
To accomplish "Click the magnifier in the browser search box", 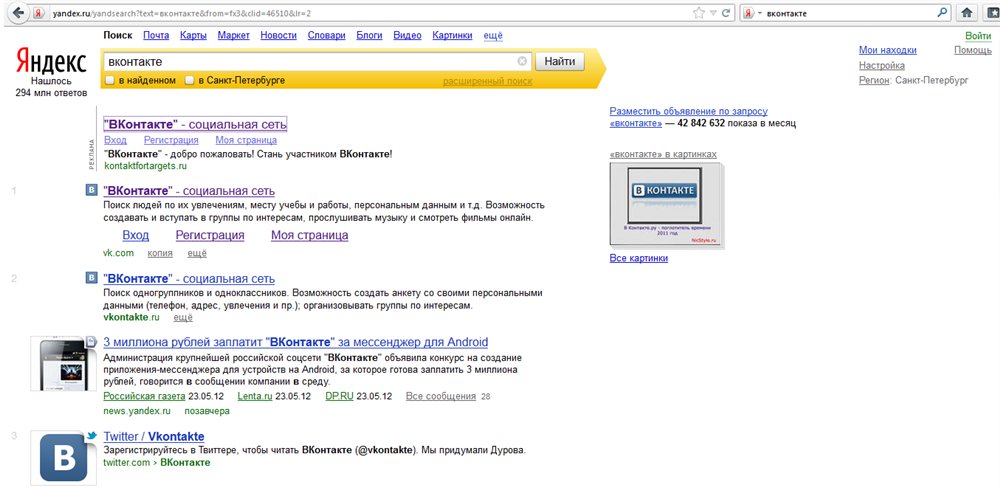I will click(942, 14).
